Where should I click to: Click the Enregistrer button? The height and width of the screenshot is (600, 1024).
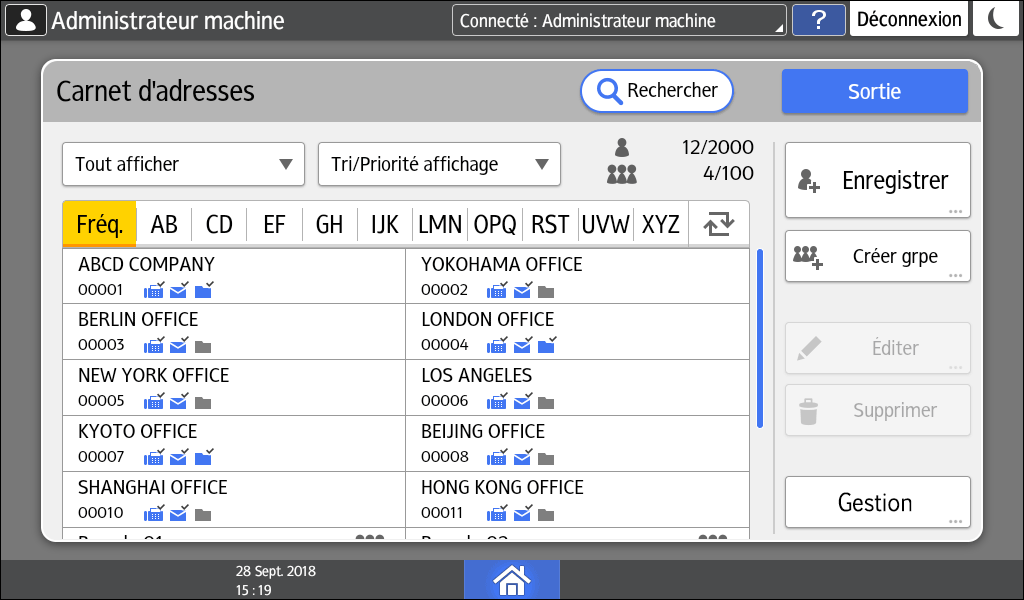[x=877, y=180]
